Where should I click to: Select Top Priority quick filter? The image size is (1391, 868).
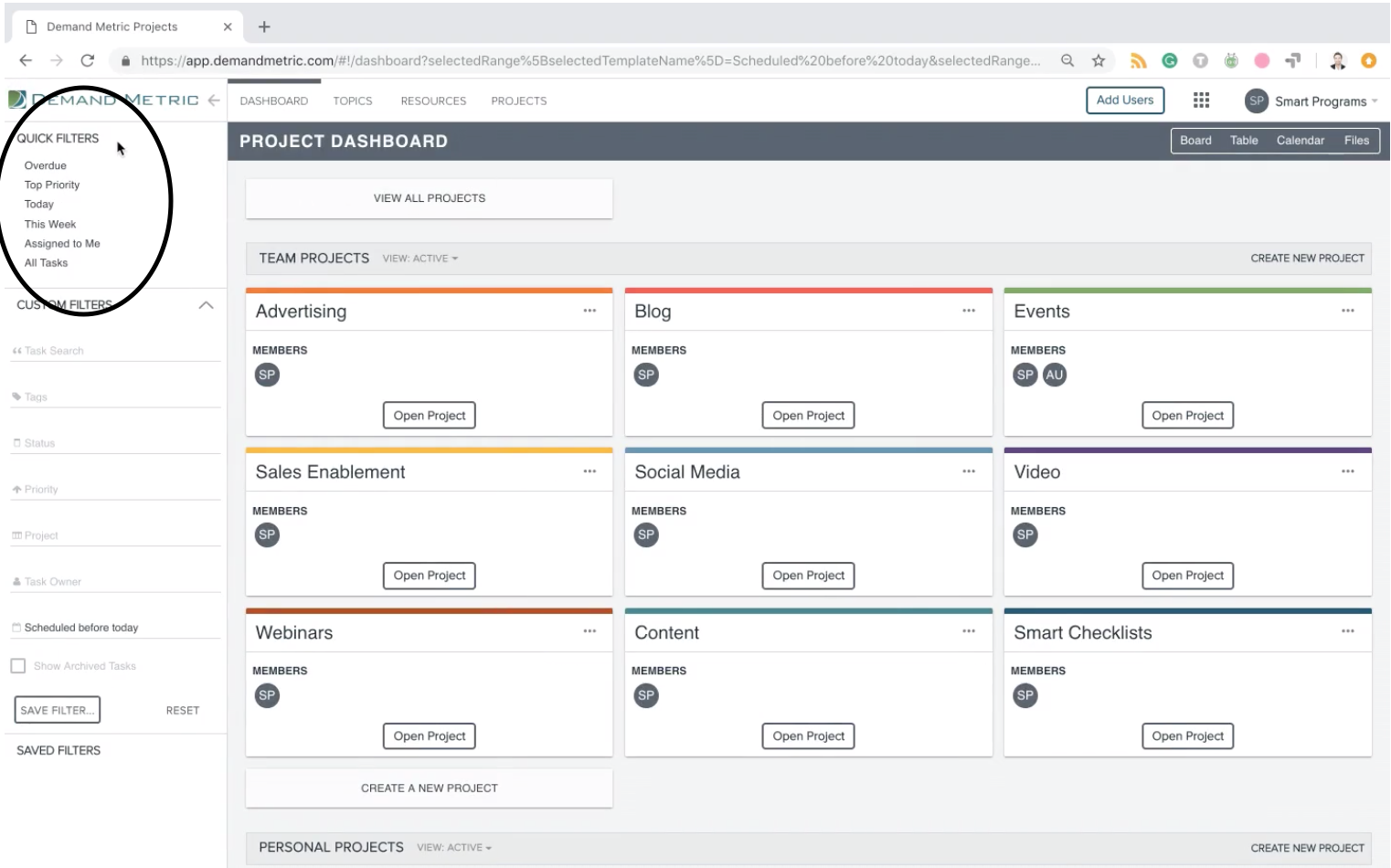click(52, 185)
